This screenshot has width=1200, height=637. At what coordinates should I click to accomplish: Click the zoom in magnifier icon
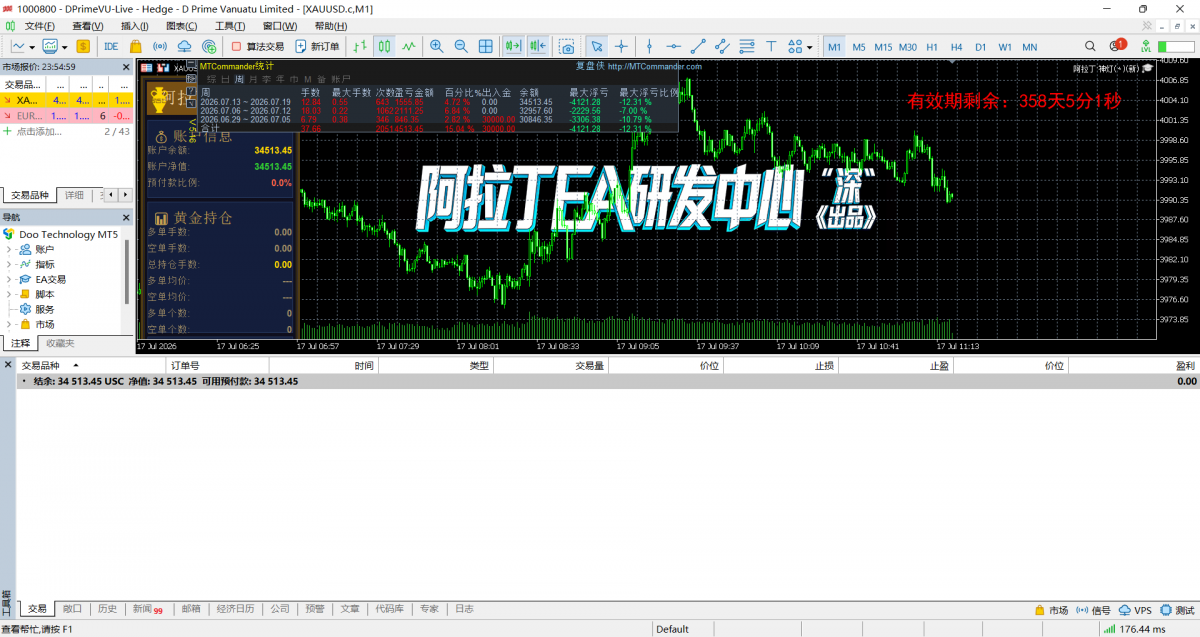click(437, 46)
